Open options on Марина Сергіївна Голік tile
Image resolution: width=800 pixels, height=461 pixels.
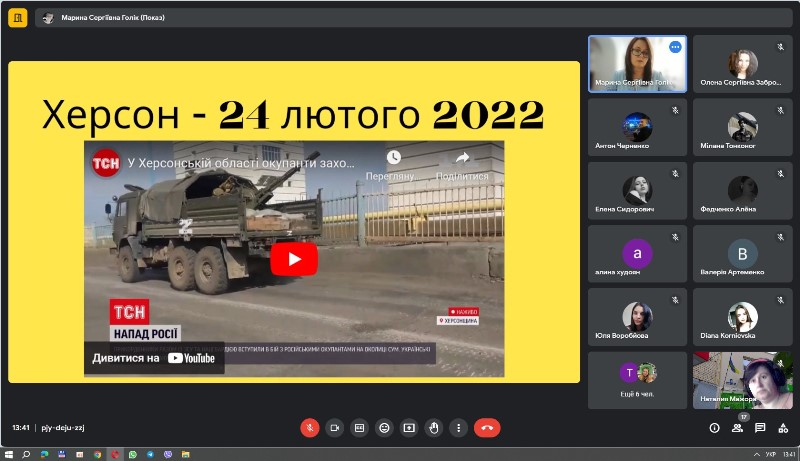675,47
